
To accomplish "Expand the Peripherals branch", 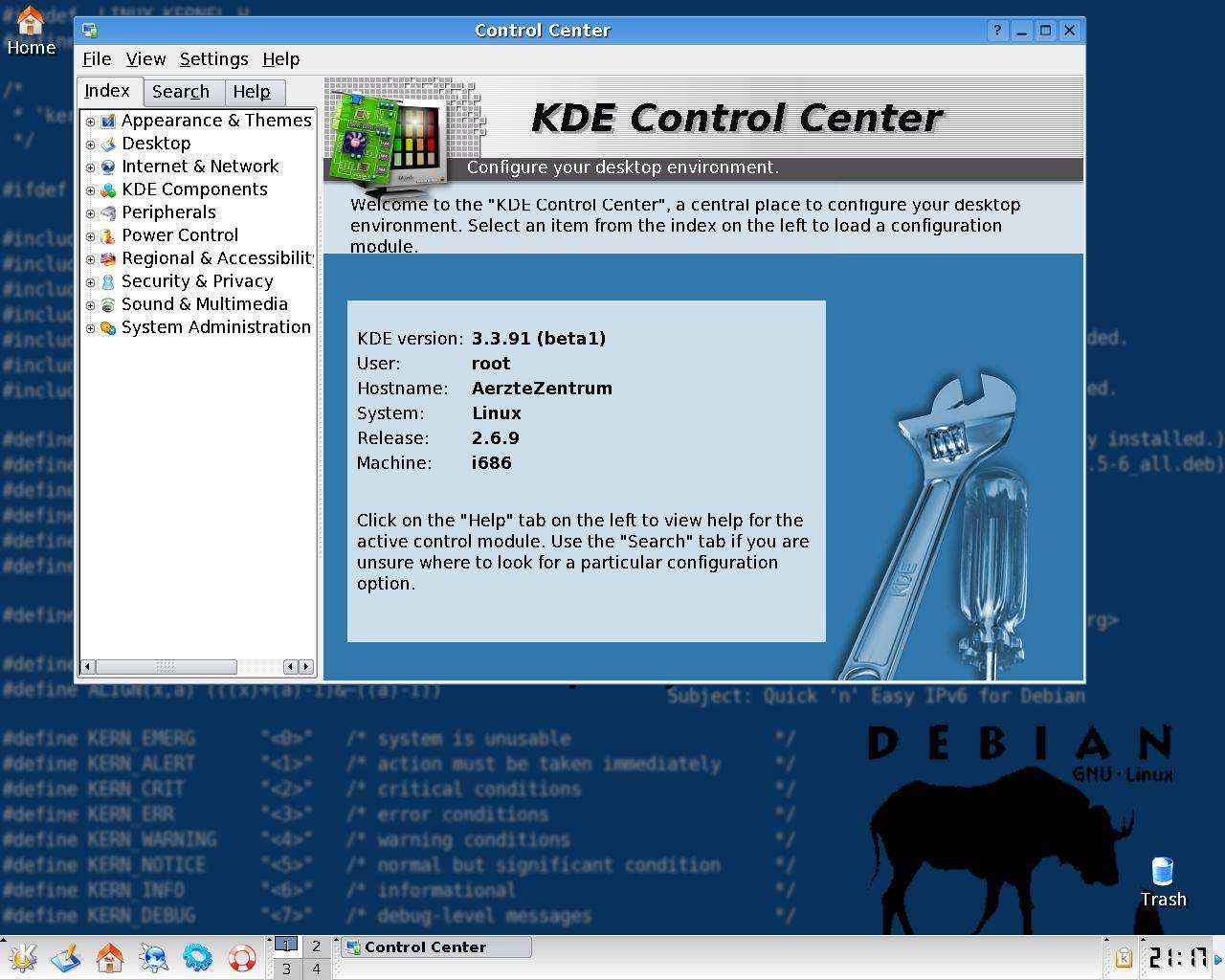I will 90,212.
